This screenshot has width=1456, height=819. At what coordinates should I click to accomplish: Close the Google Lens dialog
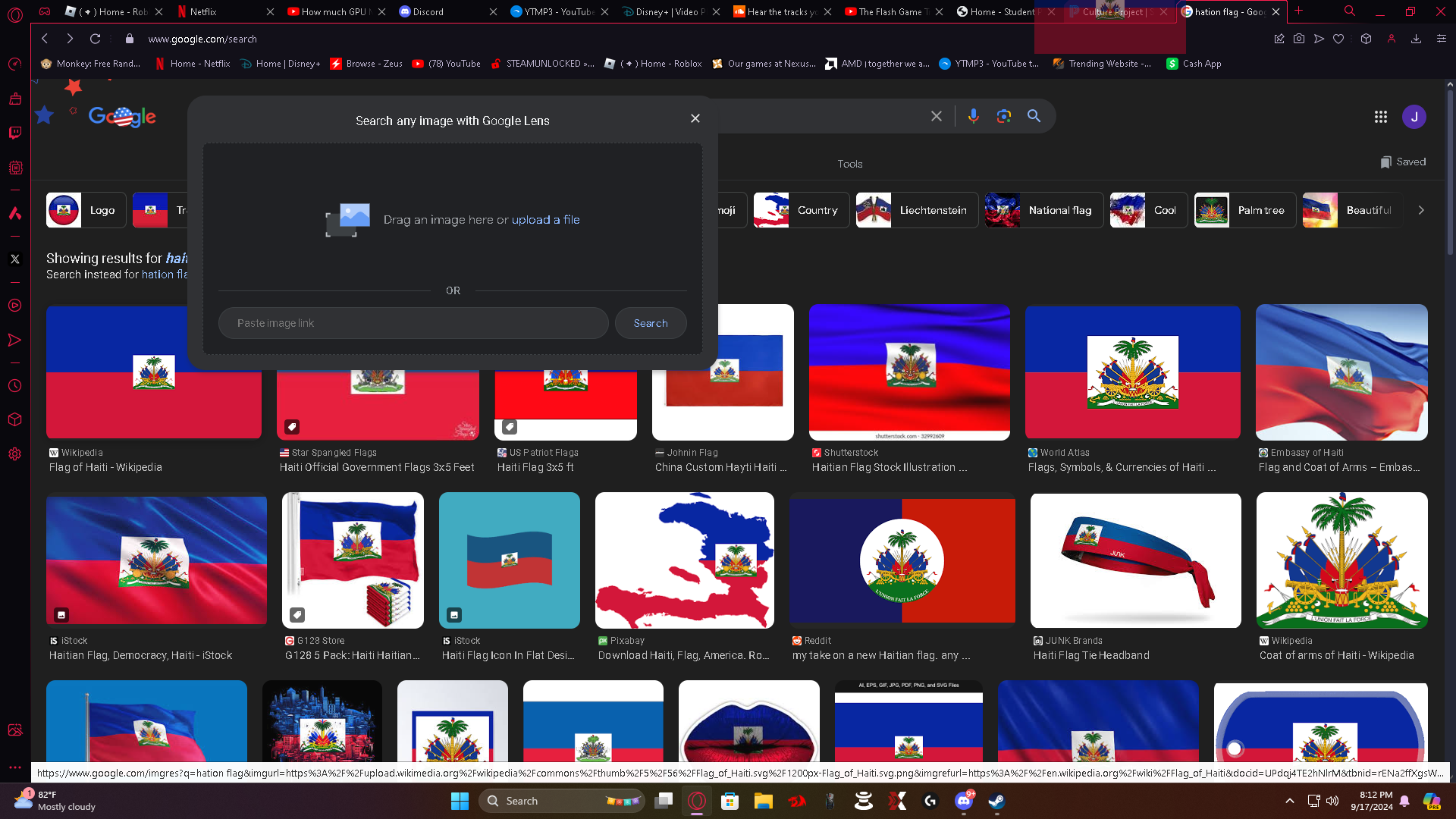click(x=695, y=118)
